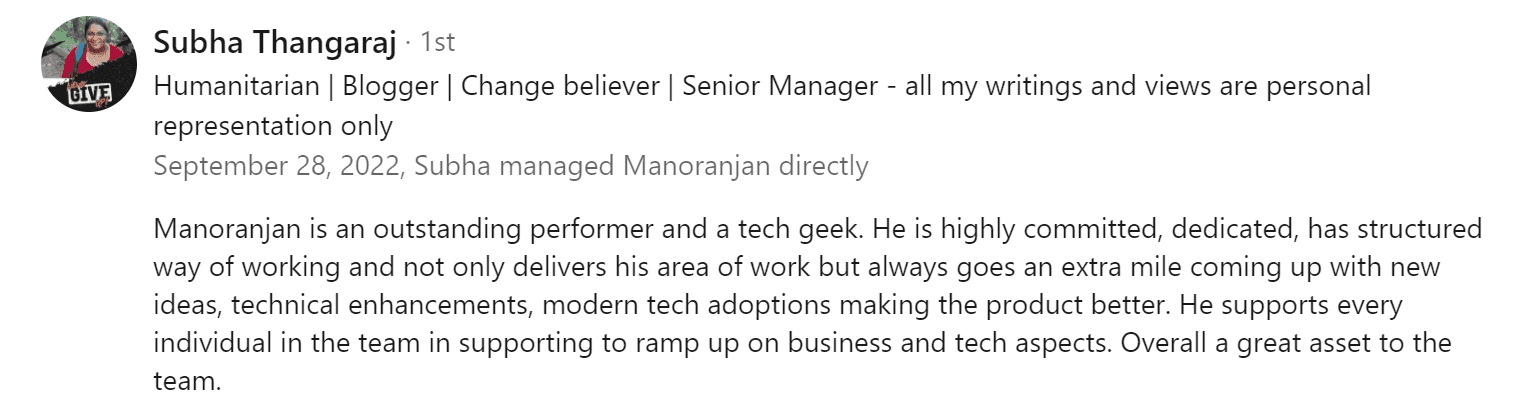Click the GIVE banner on the avatar

coord(87,95)
